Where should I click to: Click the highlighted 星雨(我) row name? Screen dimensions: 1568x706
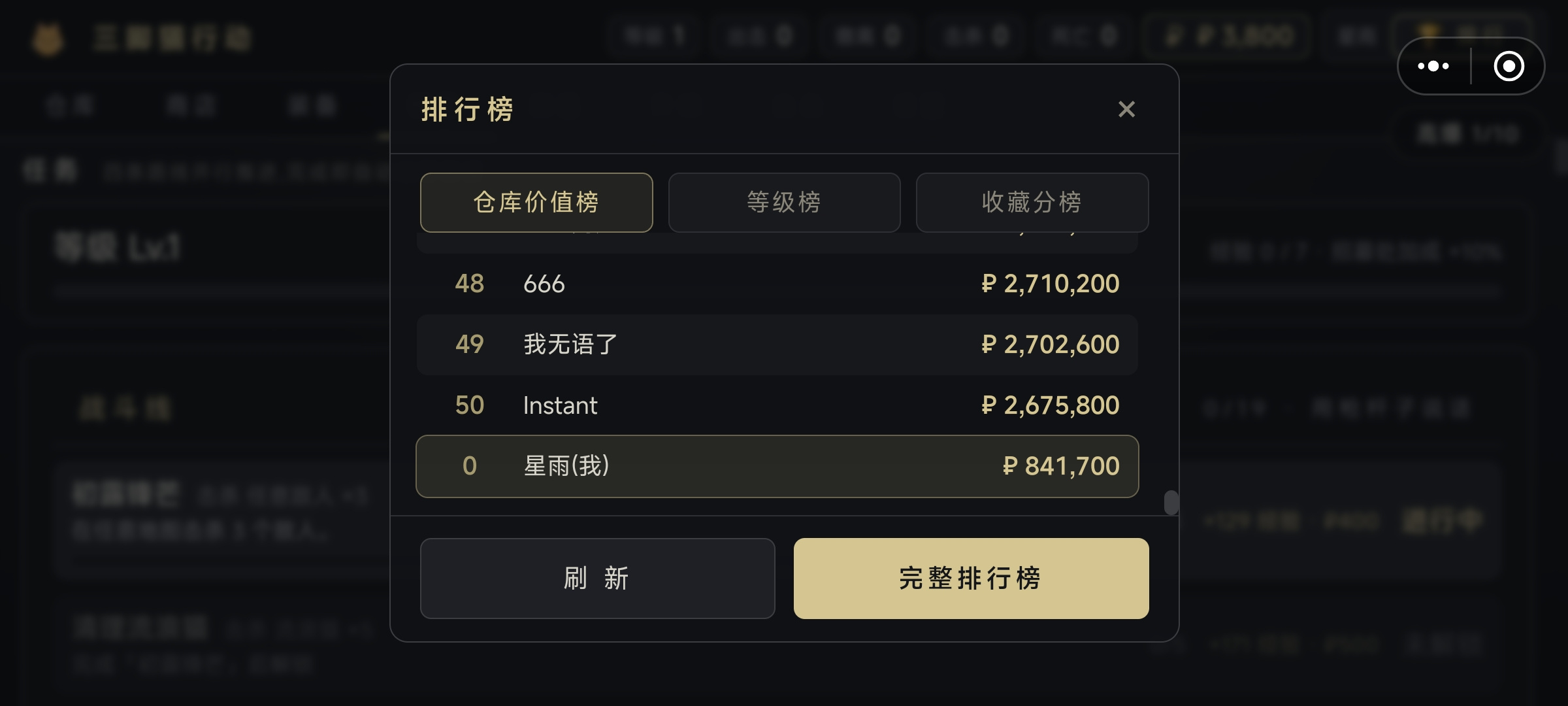point(566,466)
